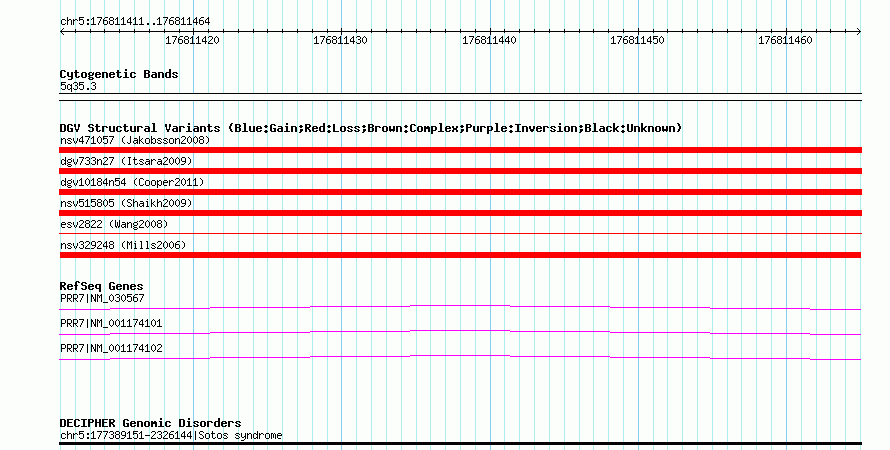Click the right arrow end of ruler
The width and height of the screenshot is (890, 450).
point(859,32)
